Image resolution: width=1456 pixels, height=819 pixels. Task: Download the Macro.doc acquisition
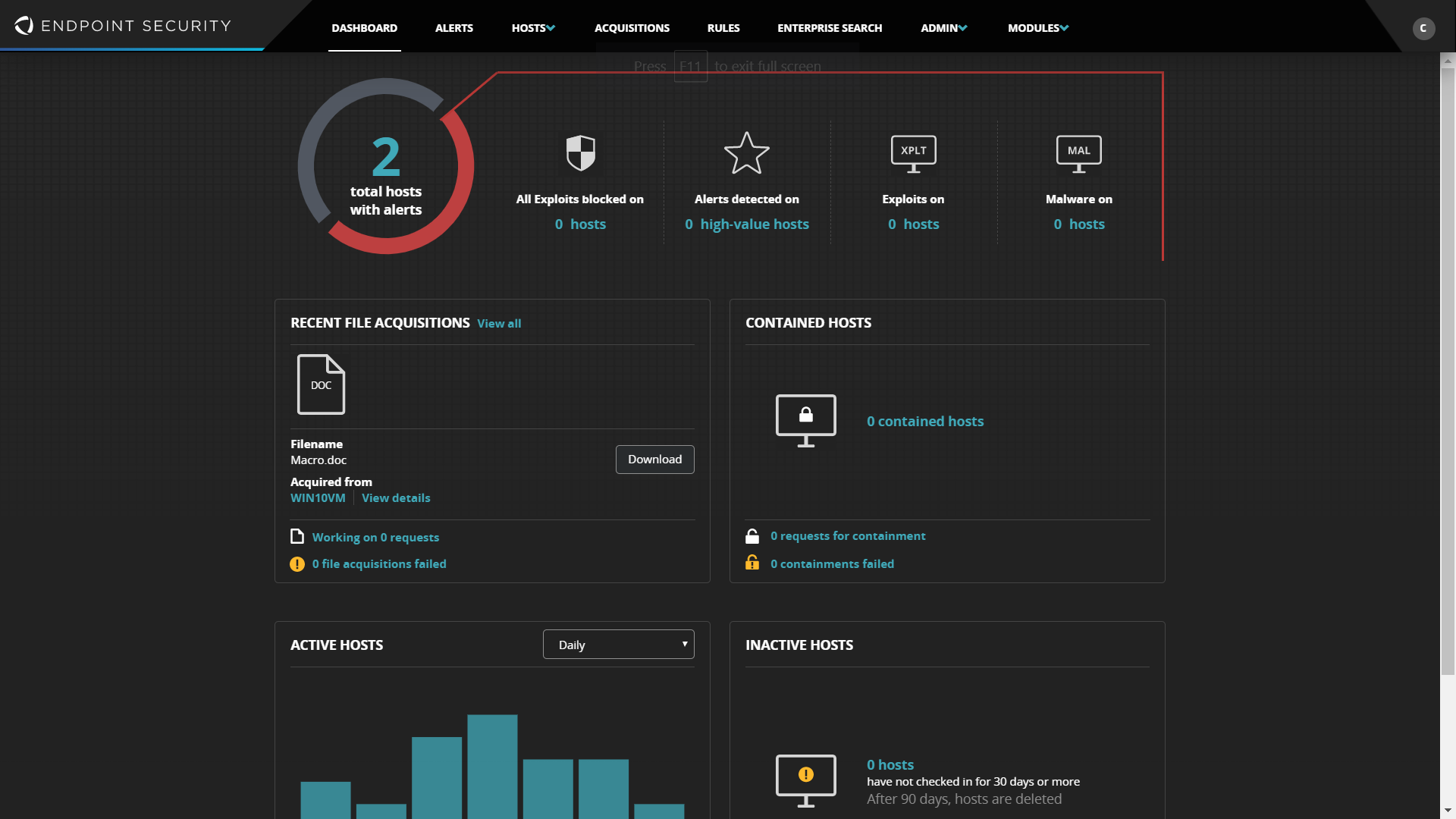tap(654, 459)
